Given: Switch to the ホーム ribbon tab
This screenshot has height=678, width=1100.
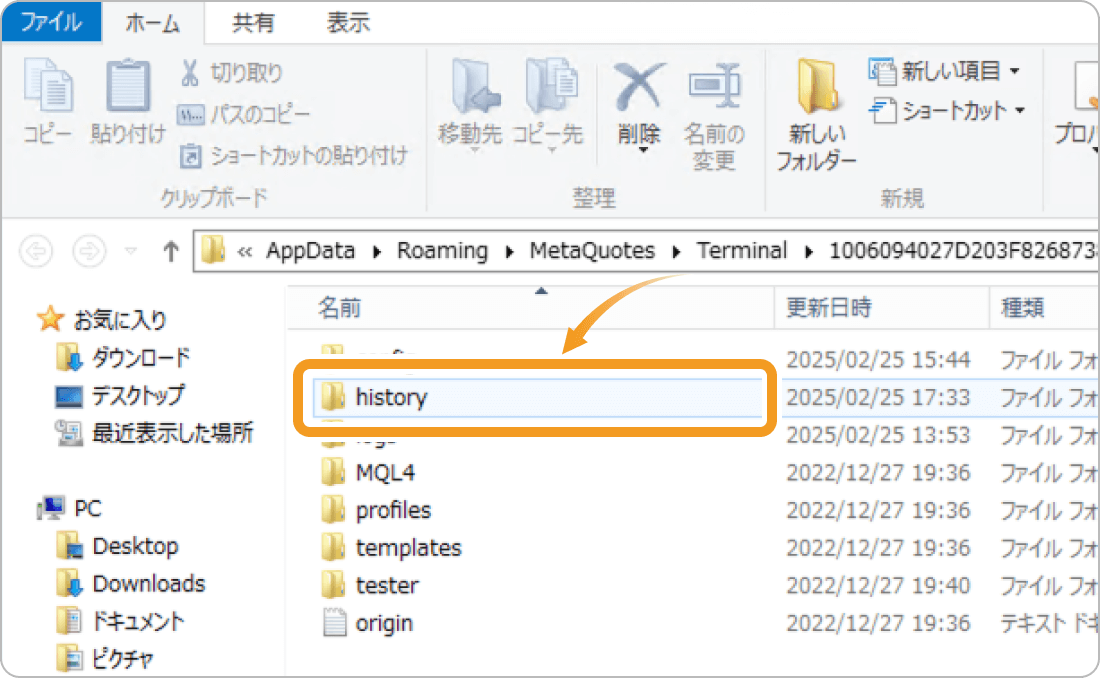Looking at the screenshot, I should click(x=153, y=23).
